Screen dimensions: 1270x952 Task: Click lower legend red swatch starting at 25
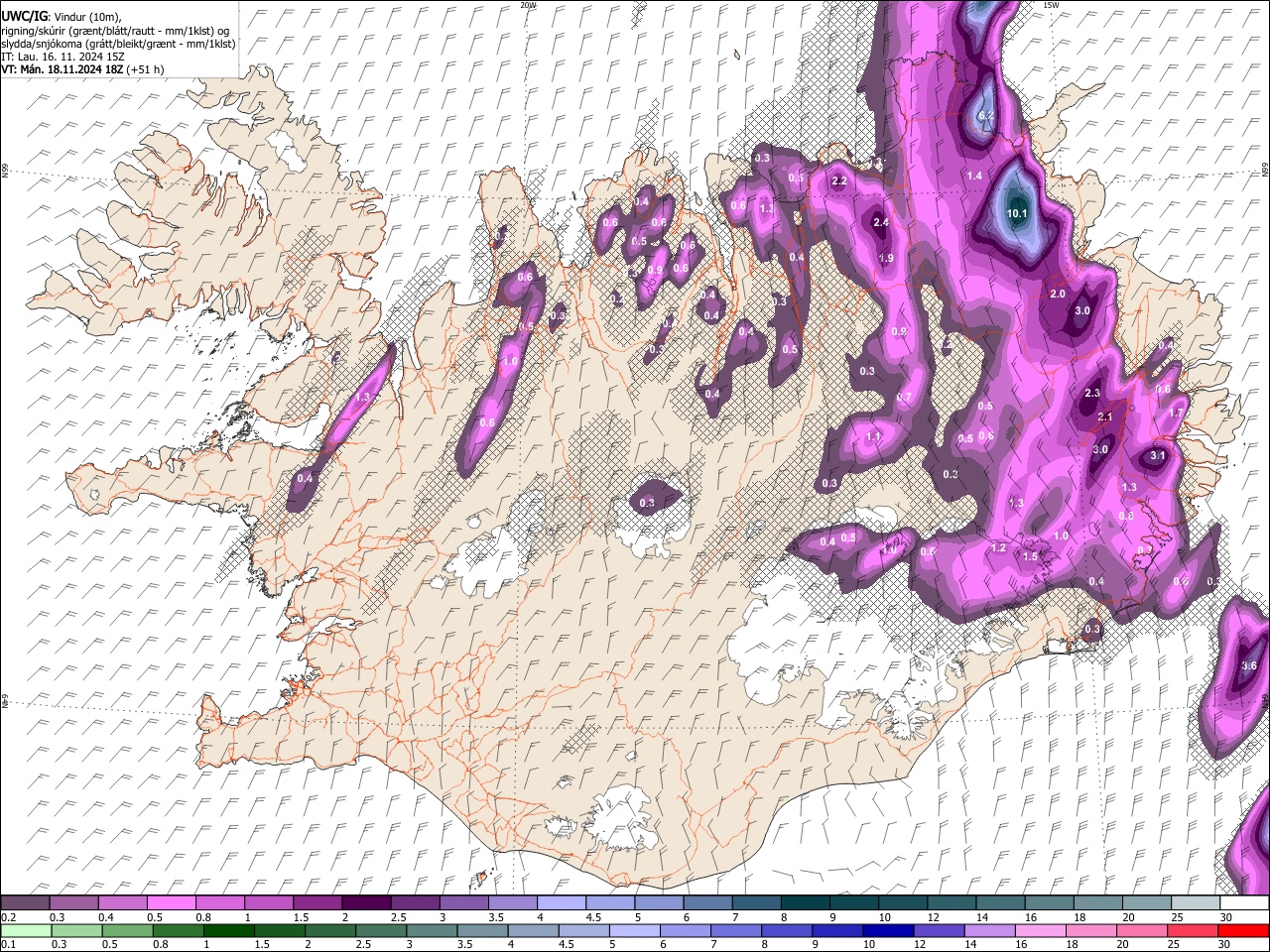click(1193, 930)
